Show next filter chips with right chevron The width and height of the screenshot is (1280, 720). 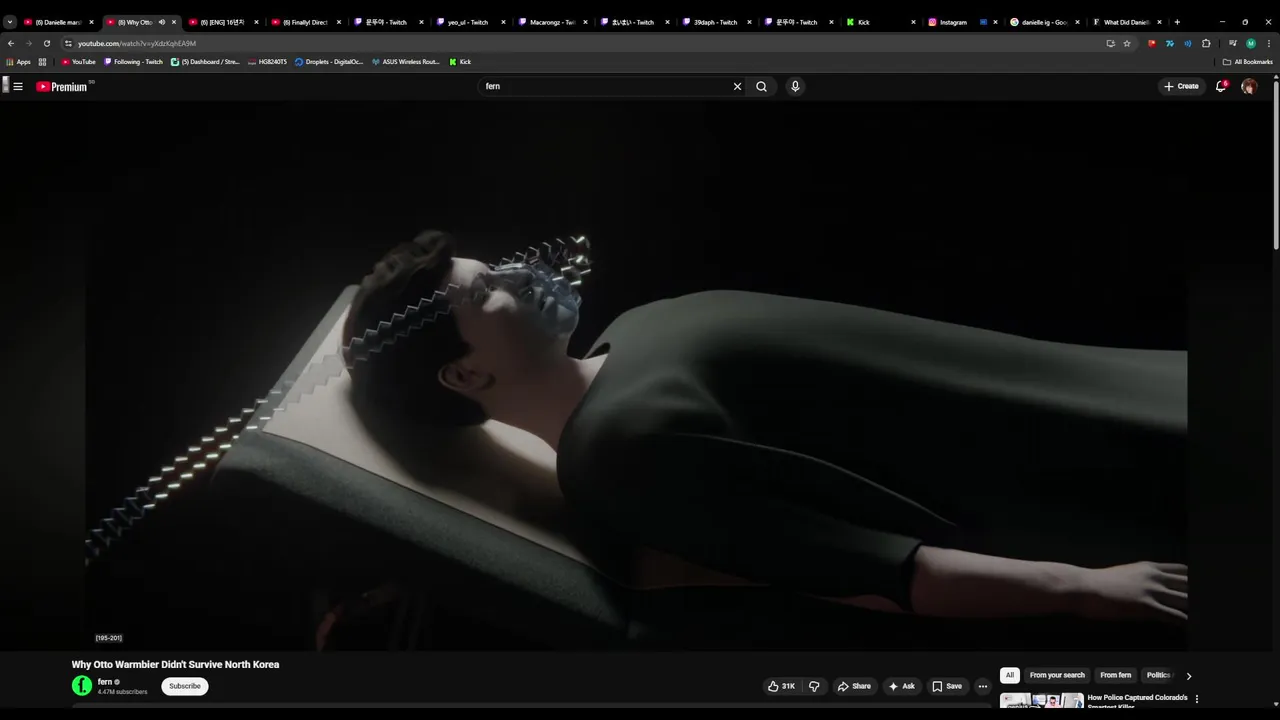click(x=1189, y=676)
